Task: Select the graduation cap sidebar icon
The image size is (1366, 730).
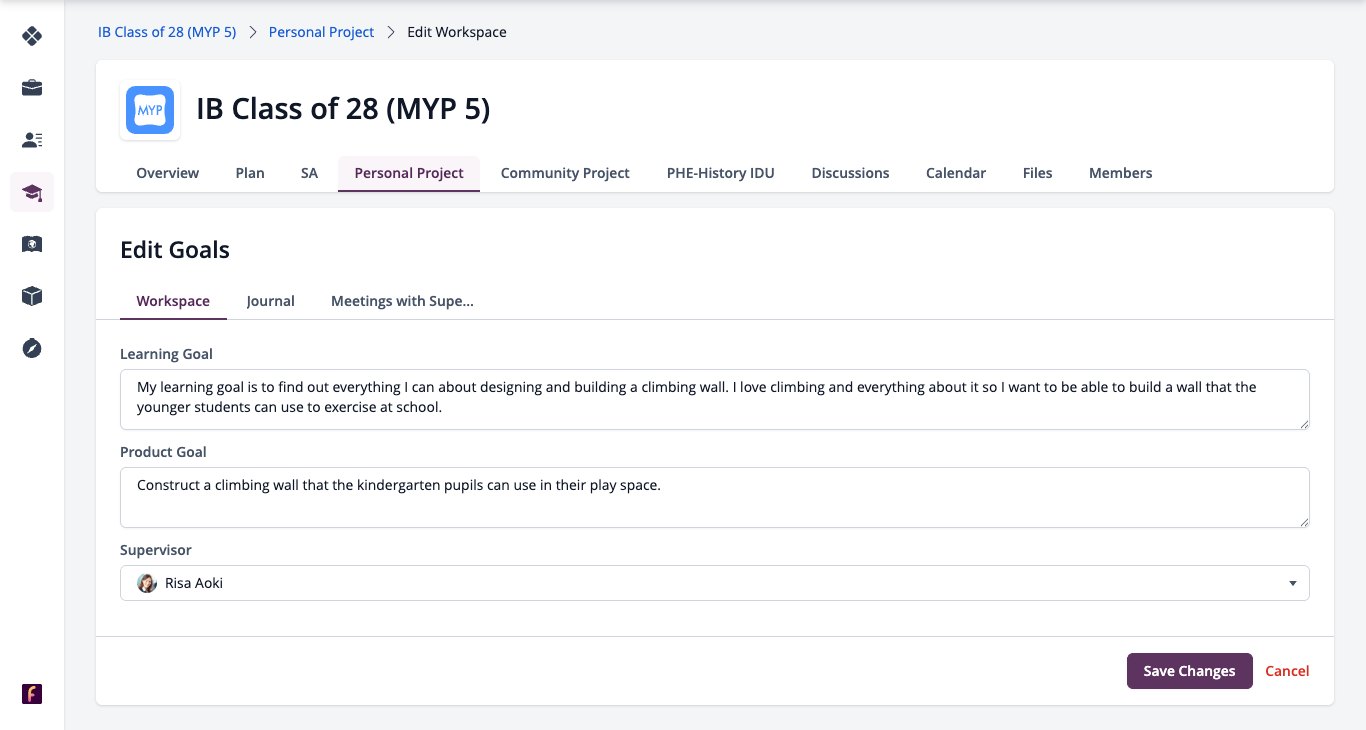Action: [x=32, y=192]
